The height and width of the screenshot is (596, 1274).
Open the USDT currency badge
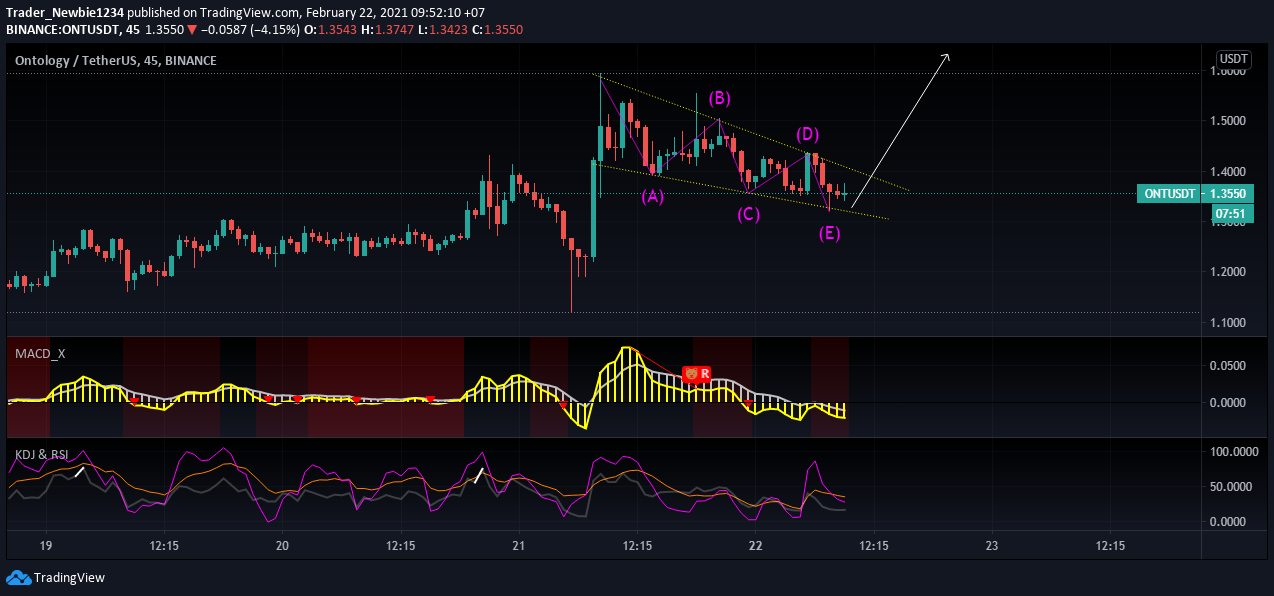tap(1233, 59)
